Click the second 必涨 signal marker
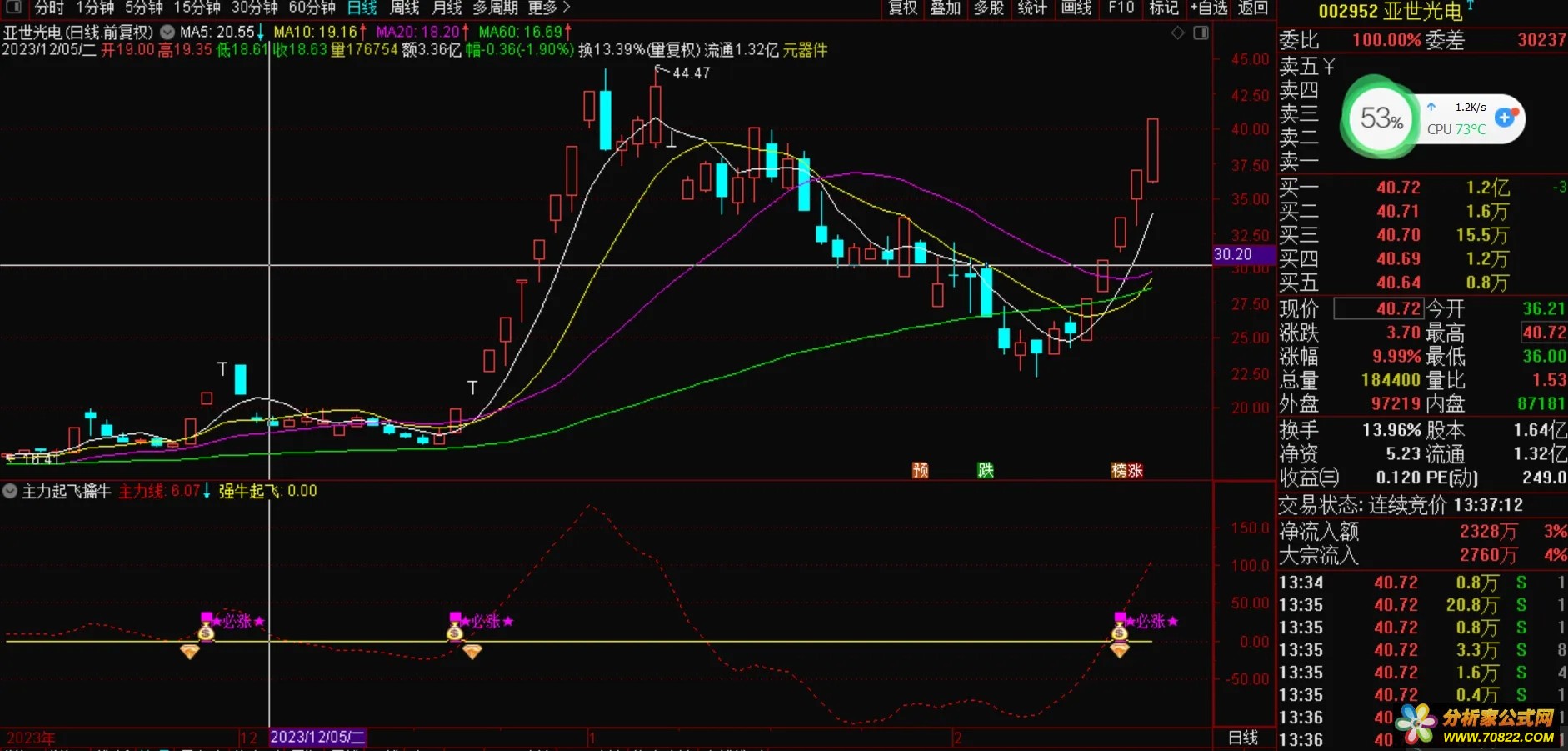The height and width of the screenshot is (751, 1568). point(487,621)
